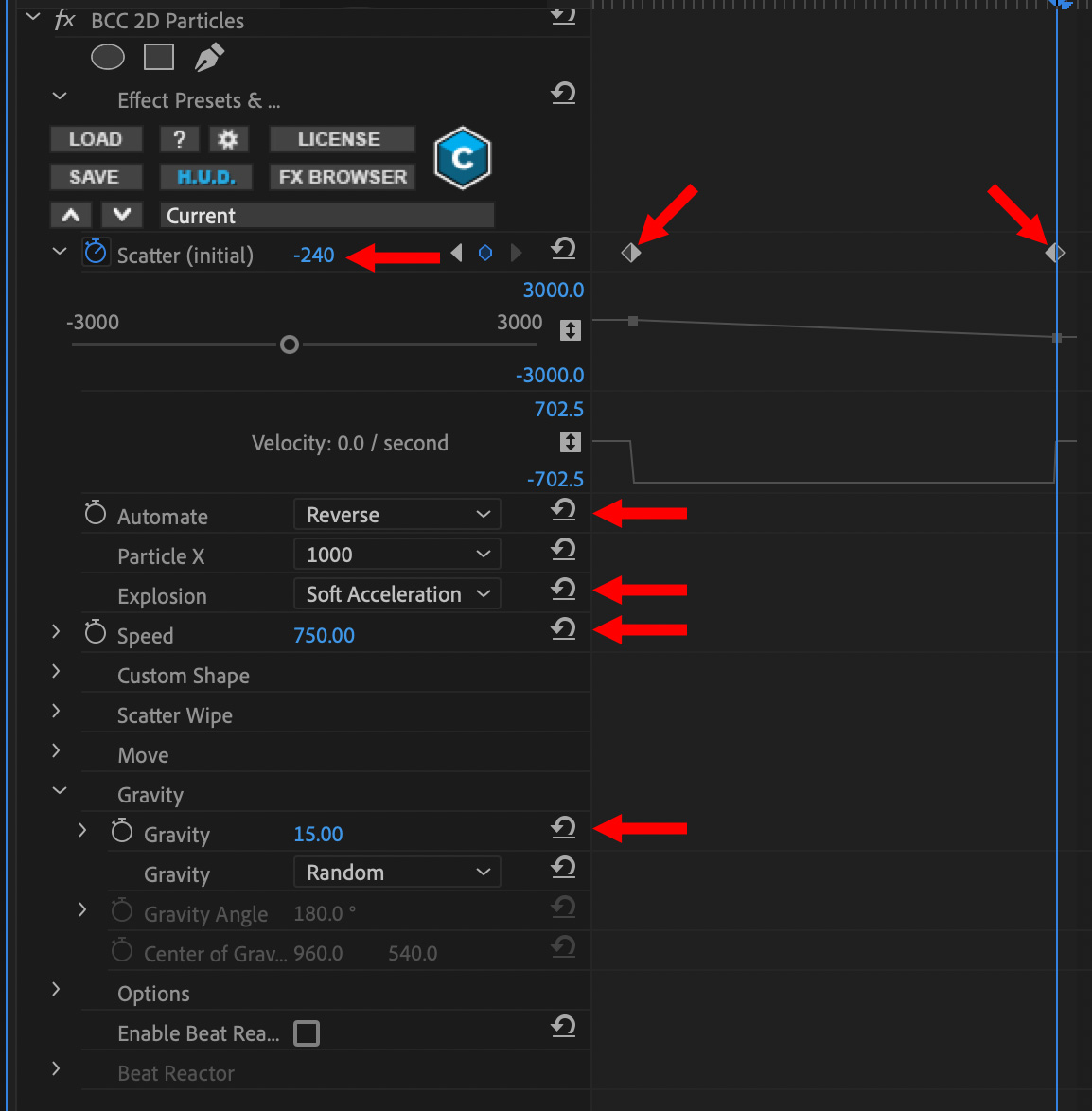Viewport: 1092px width, 1111px height.
Task: Select the rectangle mask tool
Action: pos(159,58)
